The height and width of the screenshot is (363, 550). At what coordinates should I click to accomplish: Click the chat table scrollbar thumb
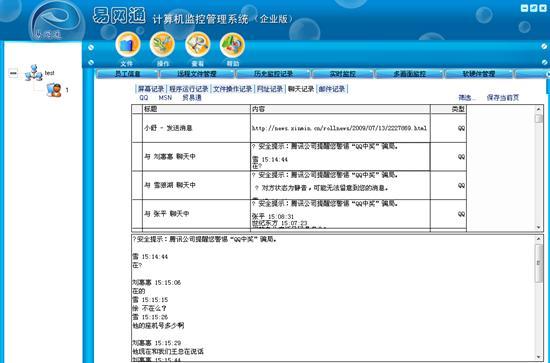pos(539,119)
